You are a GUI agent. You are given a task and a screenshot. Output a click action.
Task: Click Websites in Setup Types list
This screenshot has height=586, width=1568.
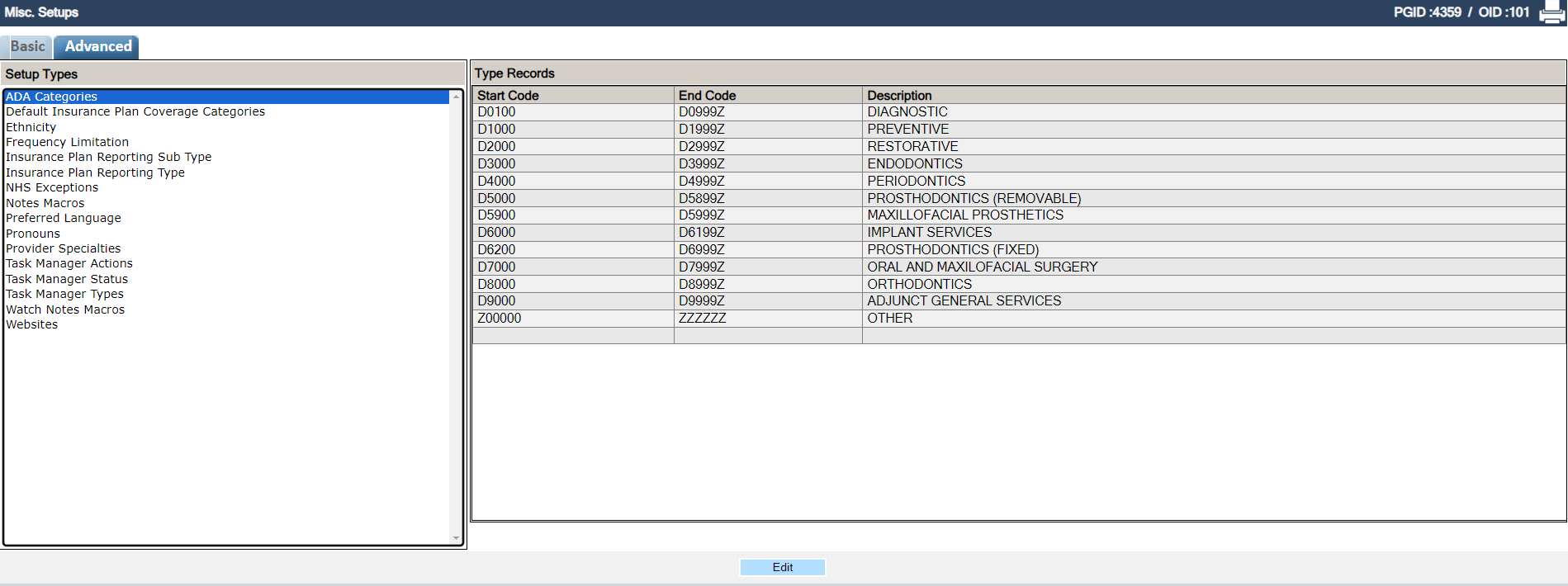click(x=32, y=324)
